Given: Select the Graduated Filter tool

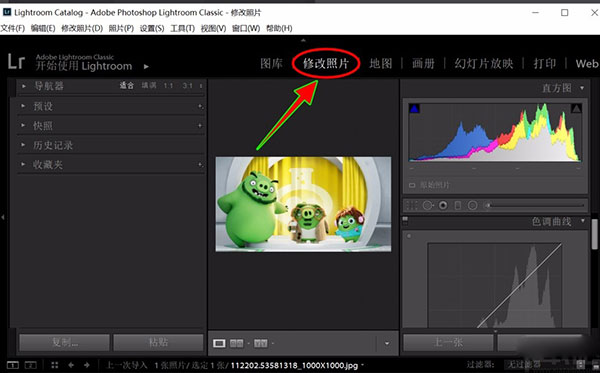Looking at the screenshot, I should (x=458, y=205).
